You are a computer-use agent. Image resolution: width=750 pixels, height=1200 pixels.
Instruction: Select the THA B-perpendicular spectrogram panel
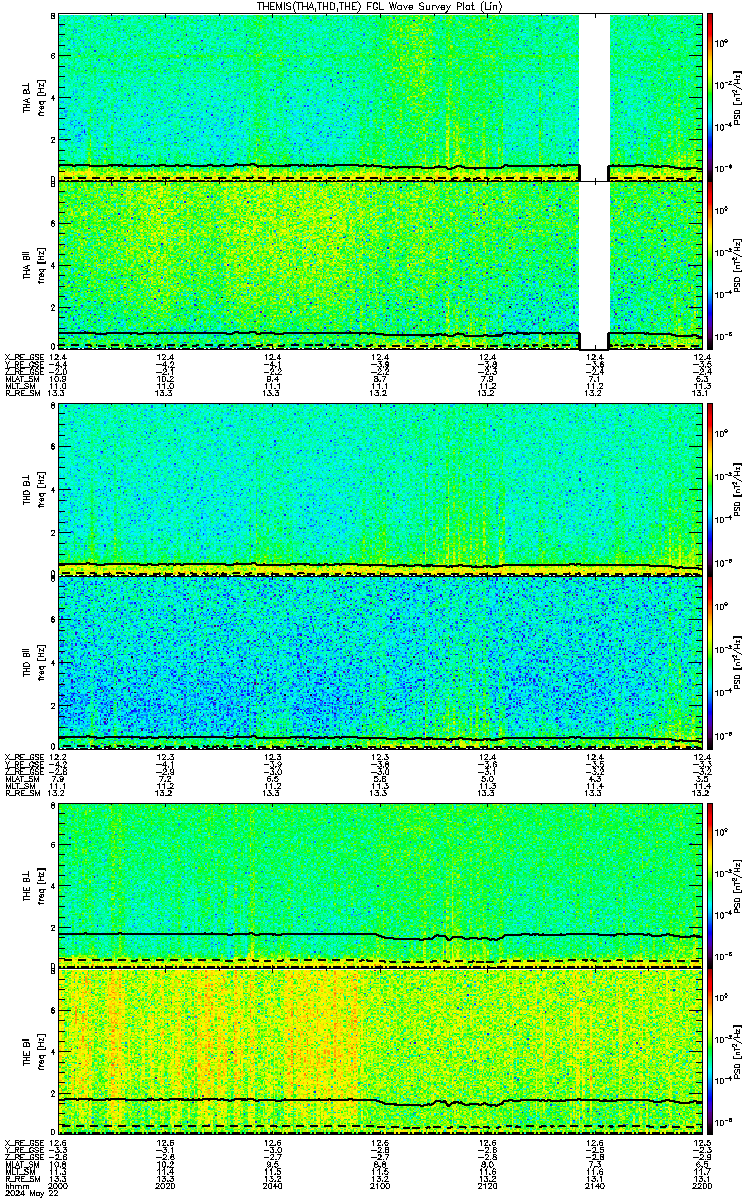tap(379, 97)
